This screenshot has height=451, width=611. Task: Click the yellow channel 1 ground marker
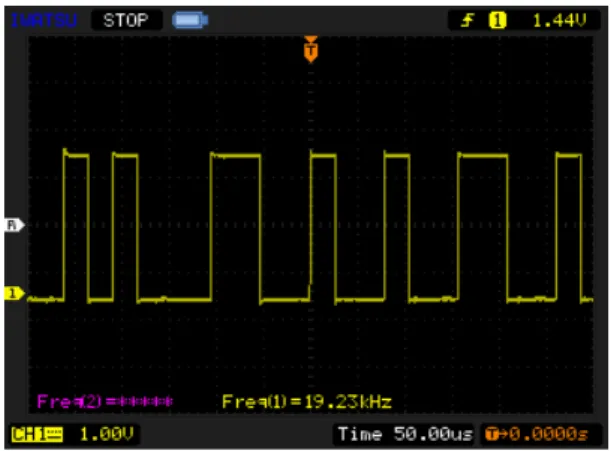point(14,293)
